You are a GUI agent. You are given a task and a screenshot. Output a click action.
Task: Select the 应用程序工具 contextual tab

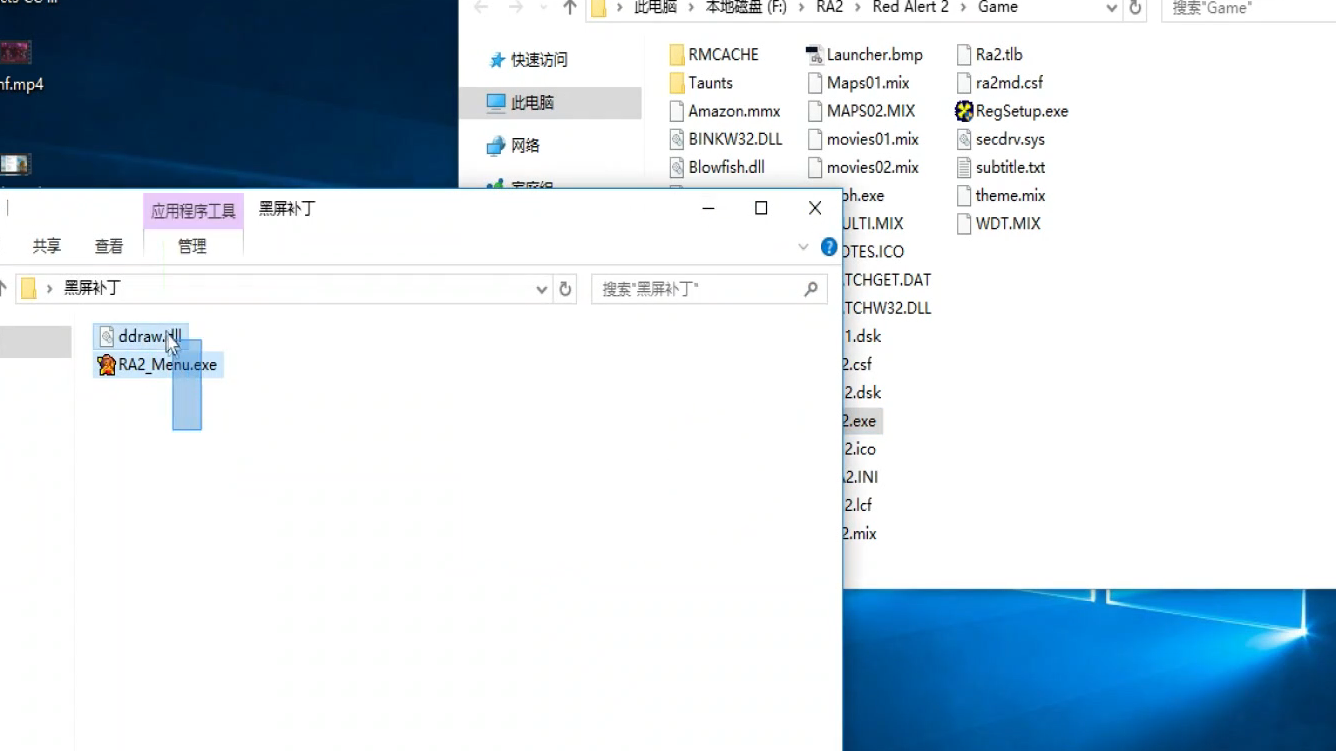pos(193,211)
